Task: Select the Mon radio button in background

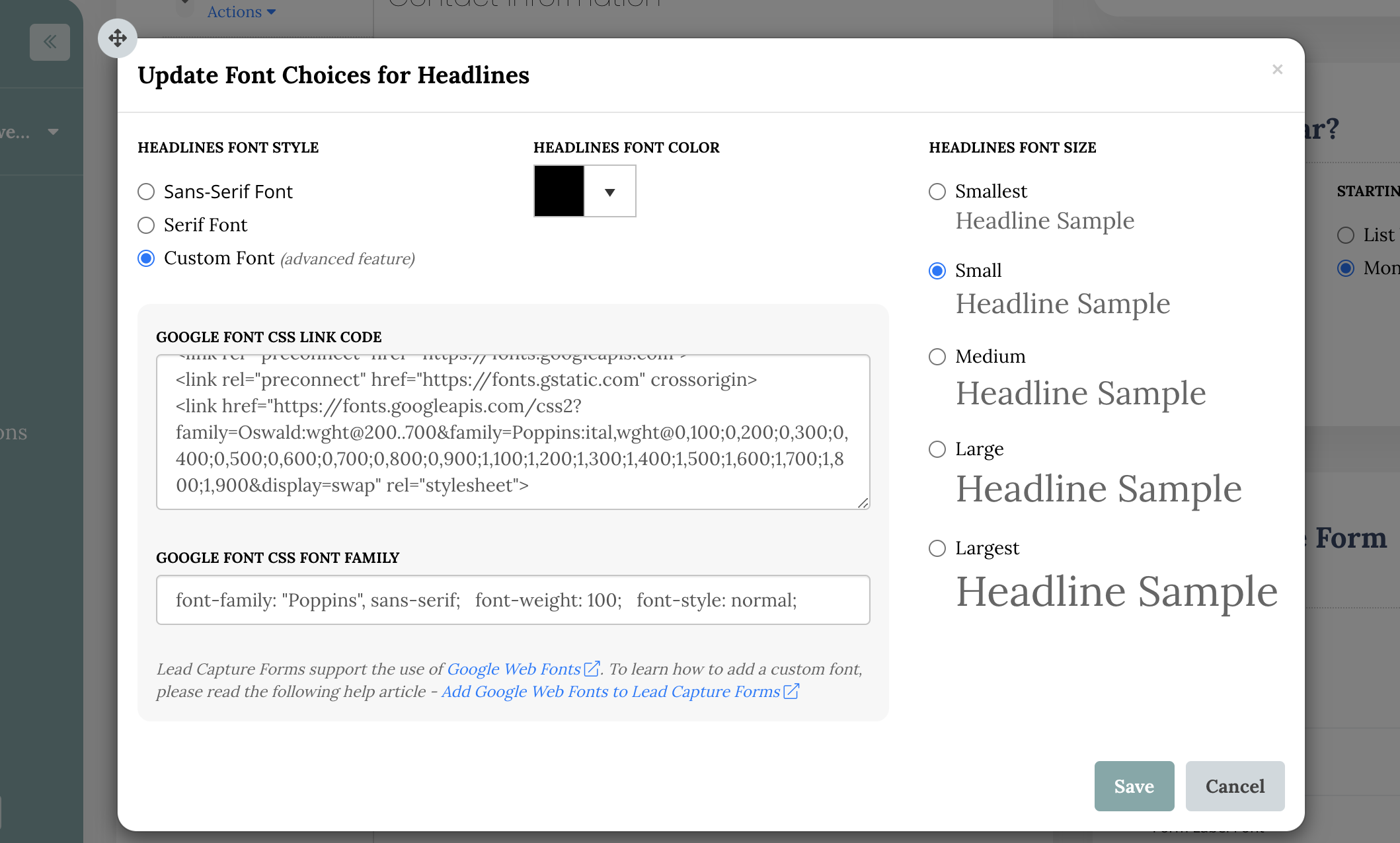Action: [1346, 268]
